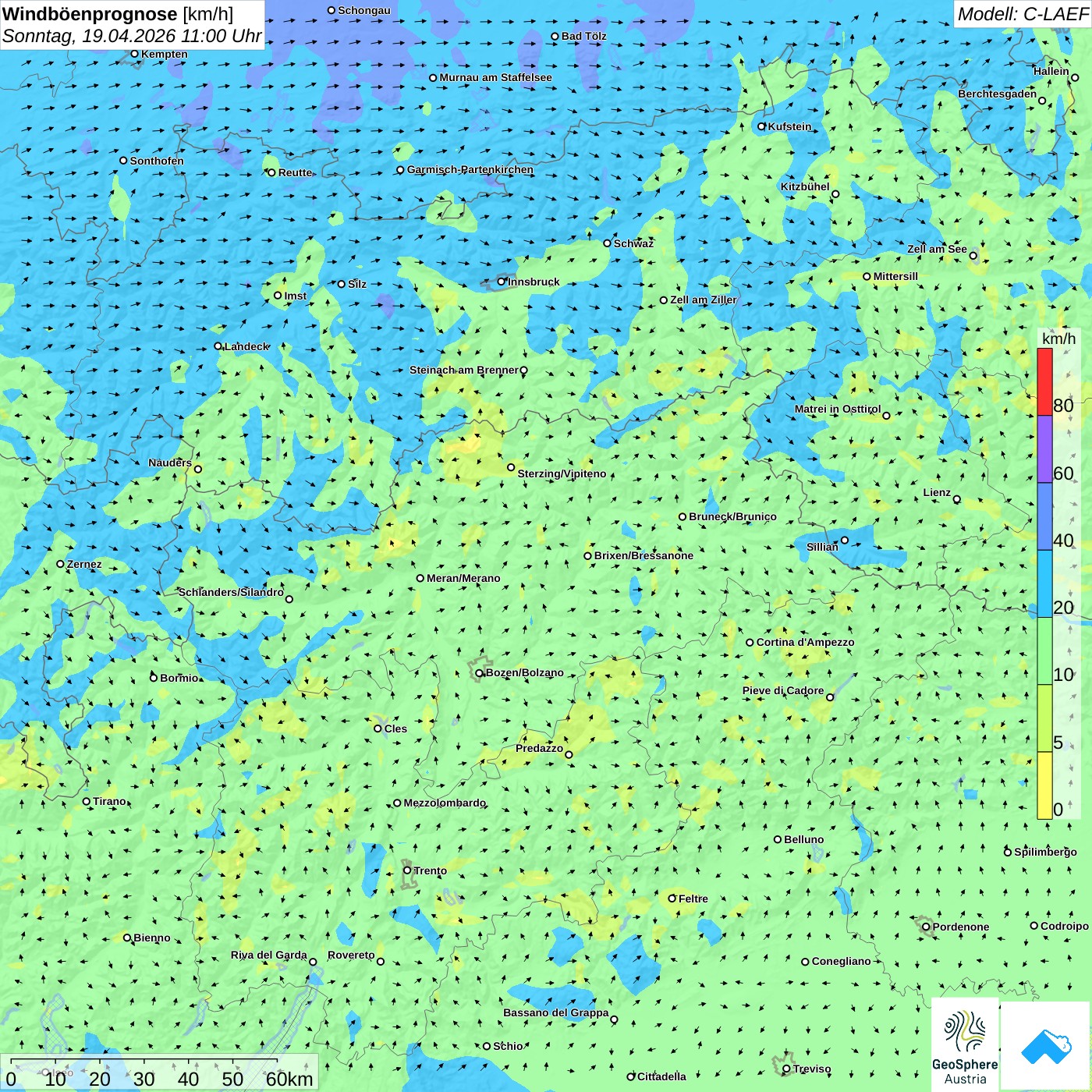1092x1092 pixels.
Task: Click the Kitzbühel city label
Action: click(x=805, y=186)
